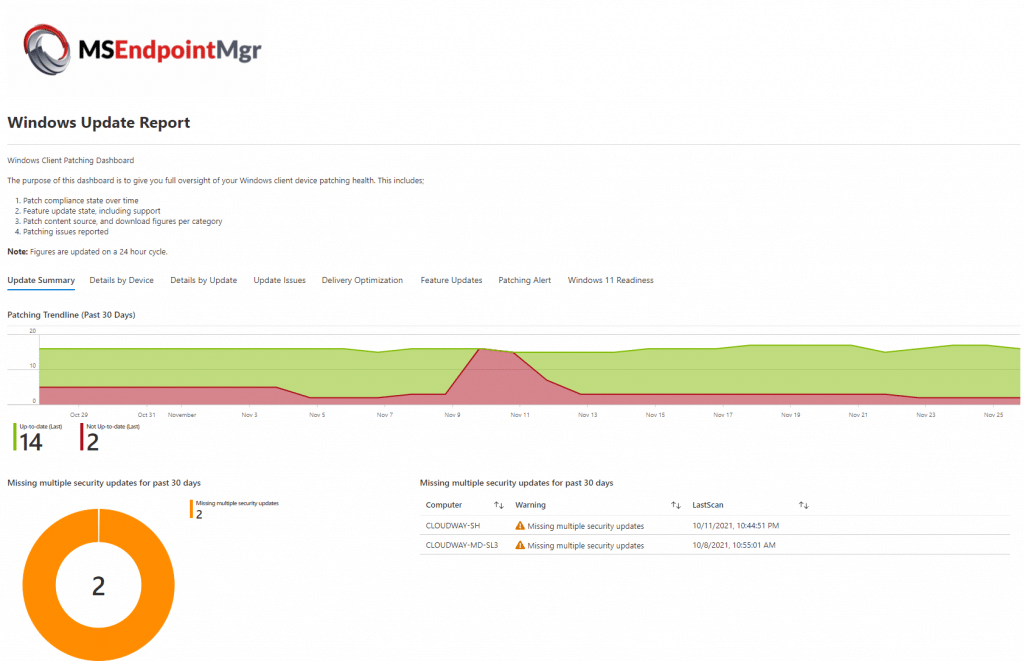Select the CLOUDWAY-SH computer cell

453,525
